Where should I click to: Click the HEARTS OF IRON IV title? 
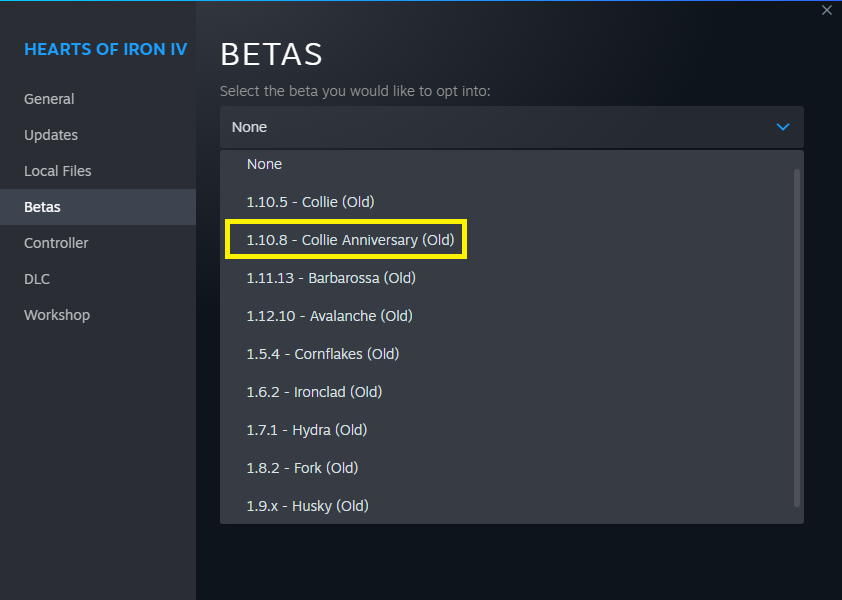[x=105, y=48]
